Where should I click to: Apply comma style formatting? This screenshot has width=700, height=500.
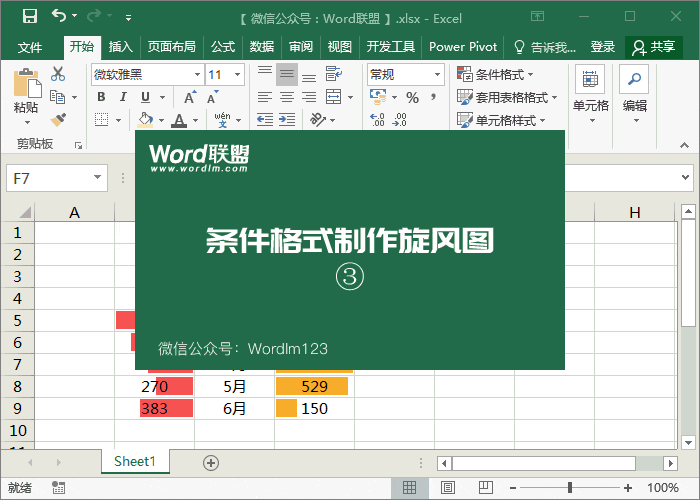coord(433,97)
